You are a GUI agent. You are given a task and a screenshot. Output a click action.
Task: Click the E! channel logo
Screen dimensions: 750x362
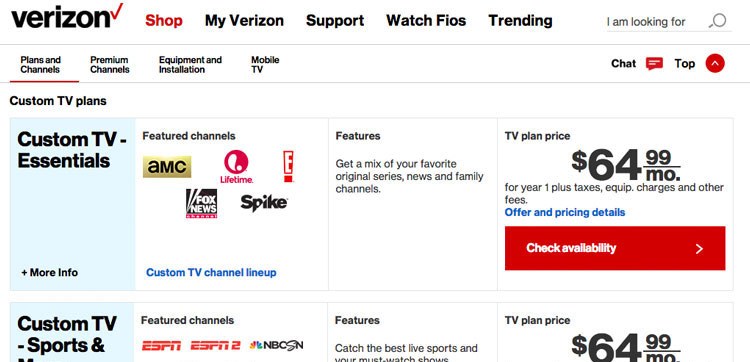(x=288, y=166)
